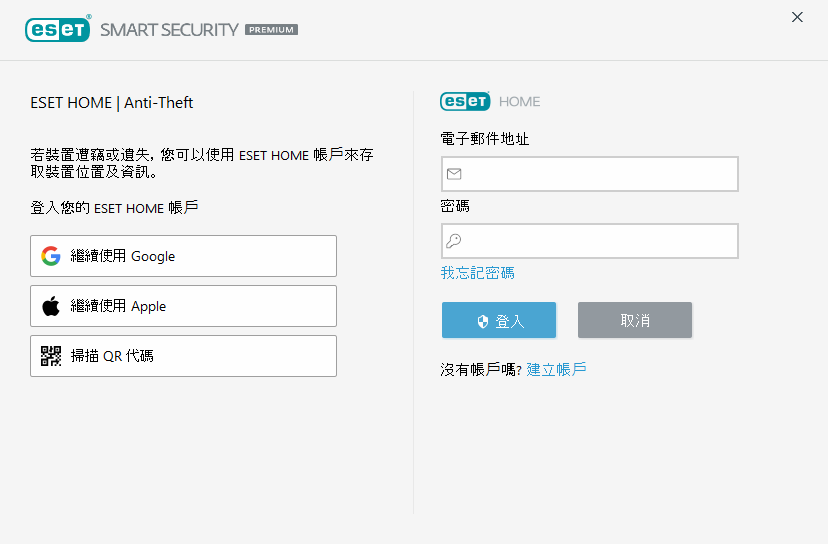Close the ESET Smart Security dialog
Viewport: 828px width, 544px height.
(x=797, y=17)
